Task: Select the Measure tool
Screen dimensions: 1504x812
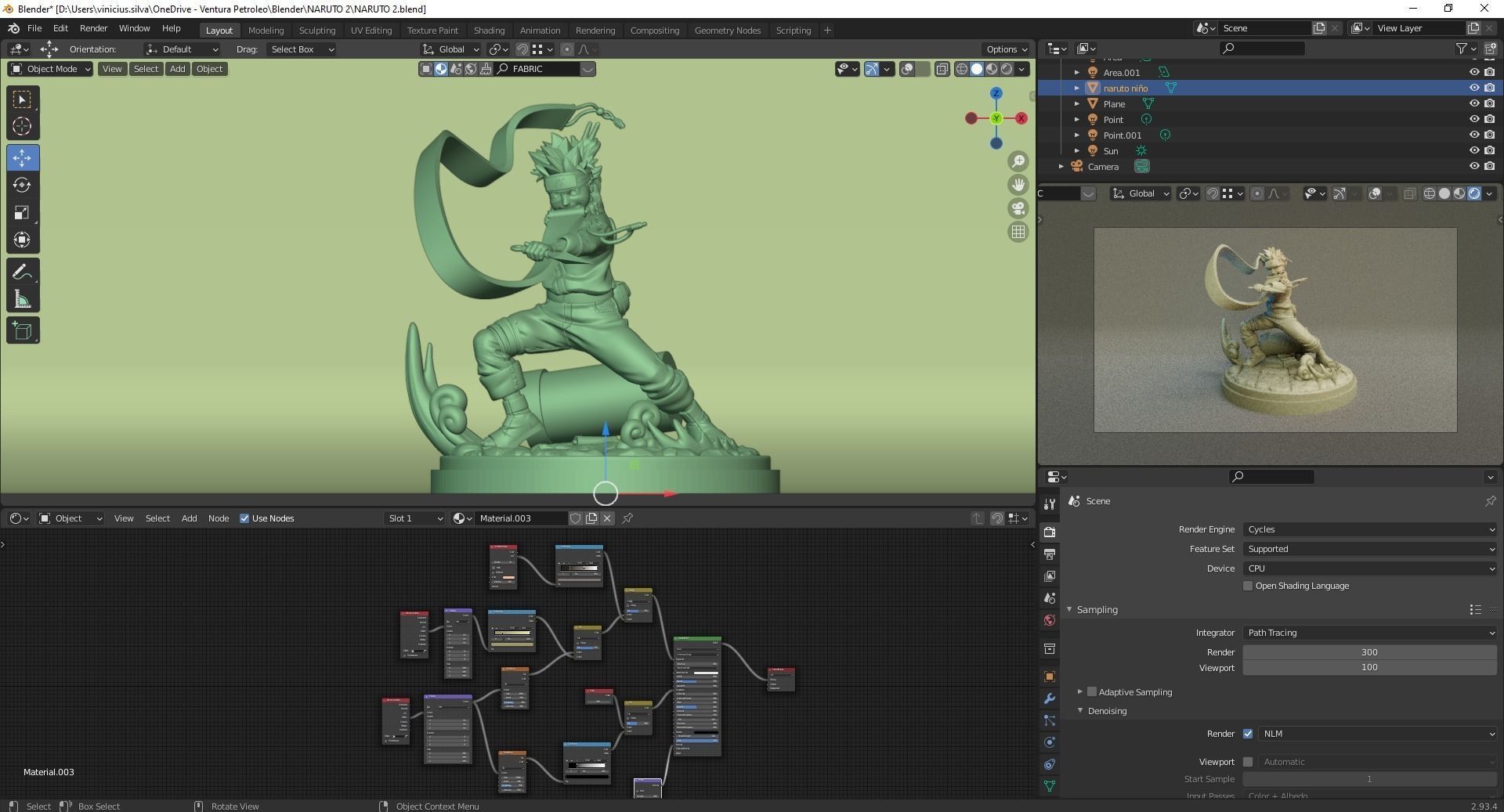Action: click(22, 300)
